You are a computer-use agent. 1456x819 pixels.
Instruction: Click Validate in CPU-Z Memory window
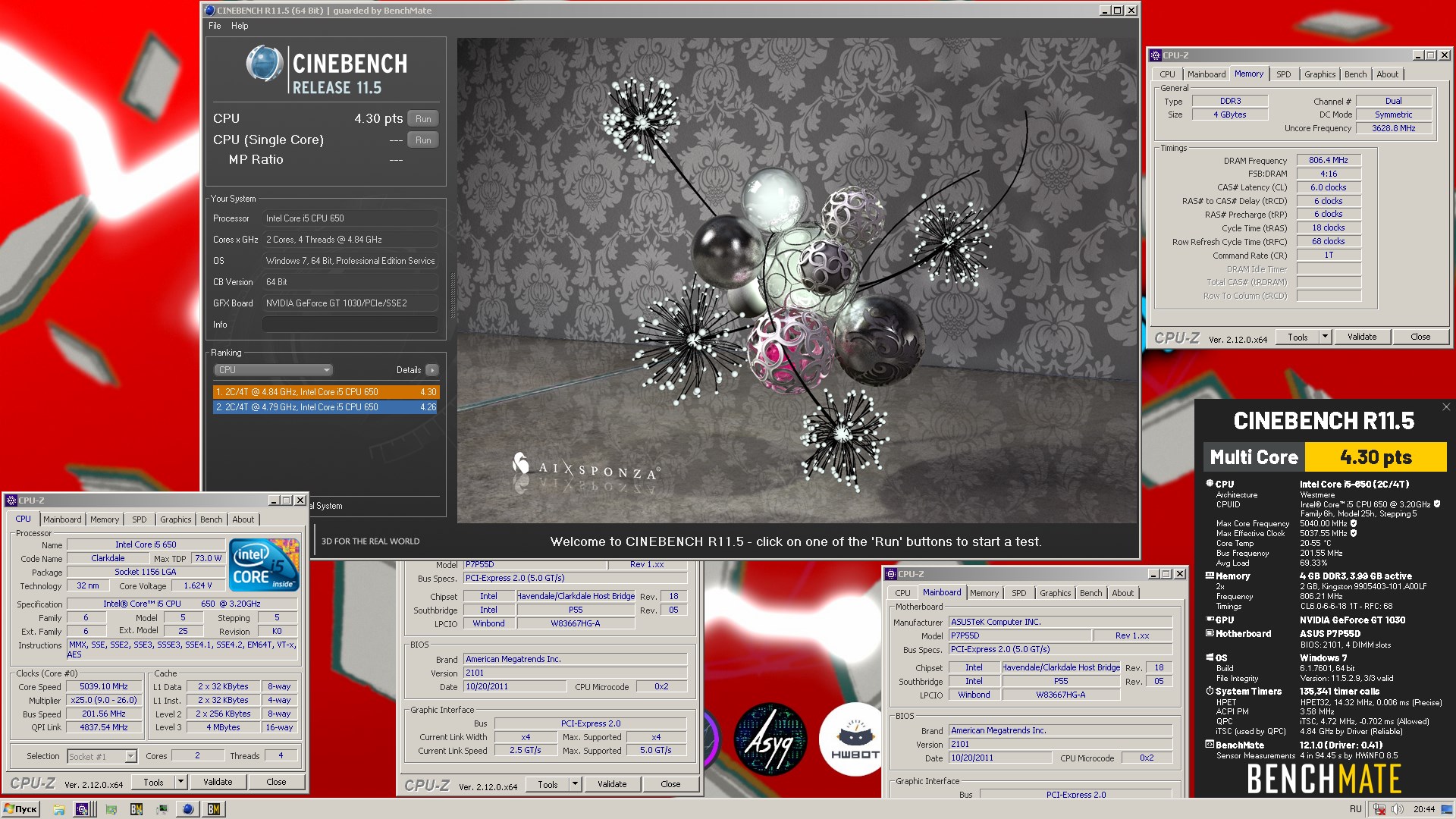tap(1362, 337)
